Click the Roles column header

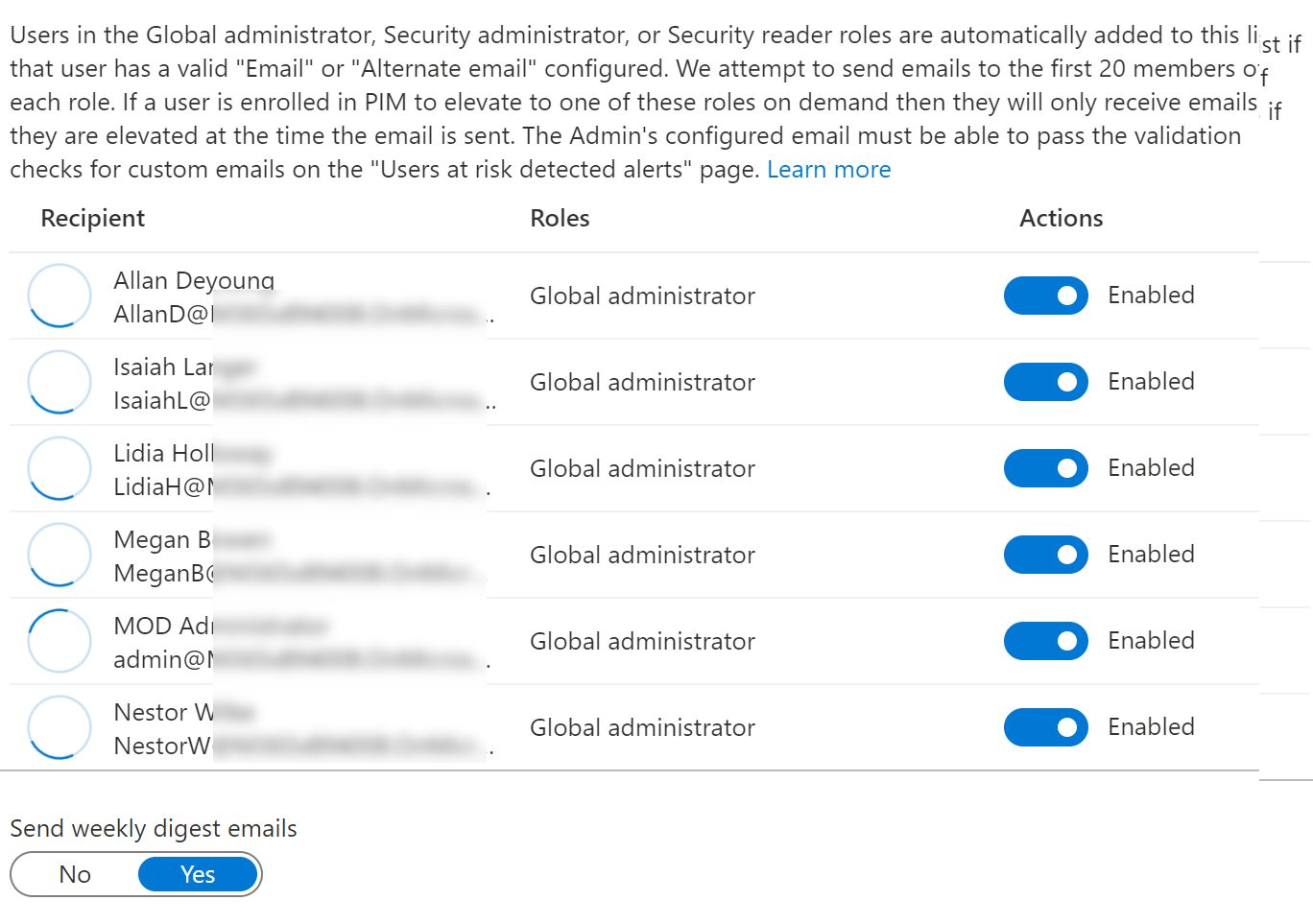560,219
